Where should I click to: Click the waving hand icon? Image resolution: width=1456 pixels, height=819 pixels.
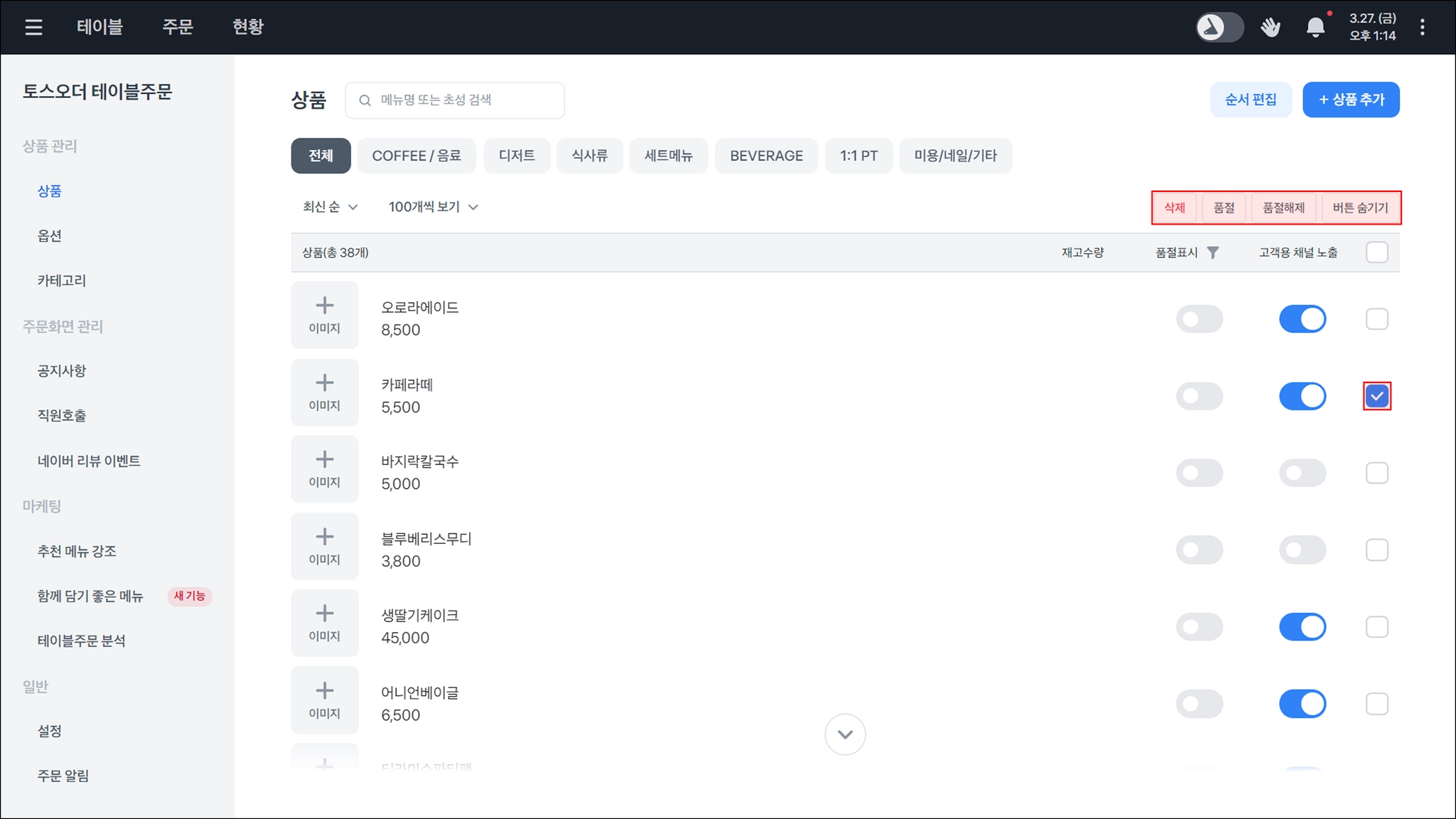point(1270,27)
